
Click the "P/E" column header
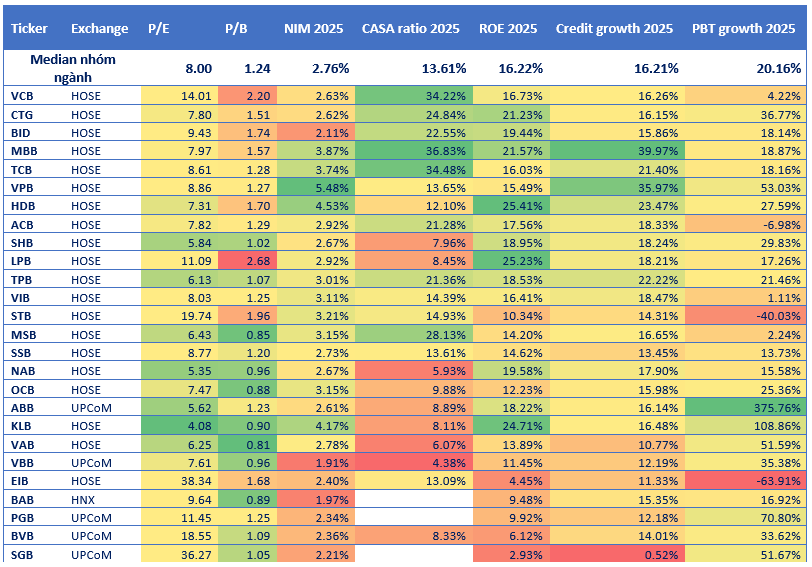[x=158, y=28]
